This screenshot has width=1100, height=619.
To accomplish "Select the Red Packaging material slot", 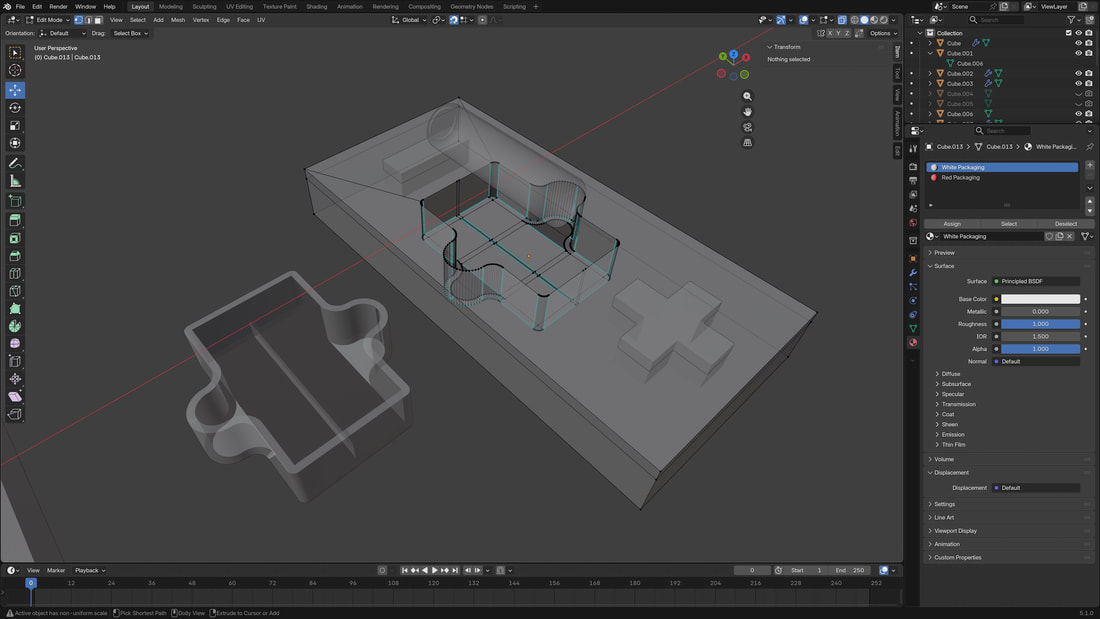I will coord(960,178).
